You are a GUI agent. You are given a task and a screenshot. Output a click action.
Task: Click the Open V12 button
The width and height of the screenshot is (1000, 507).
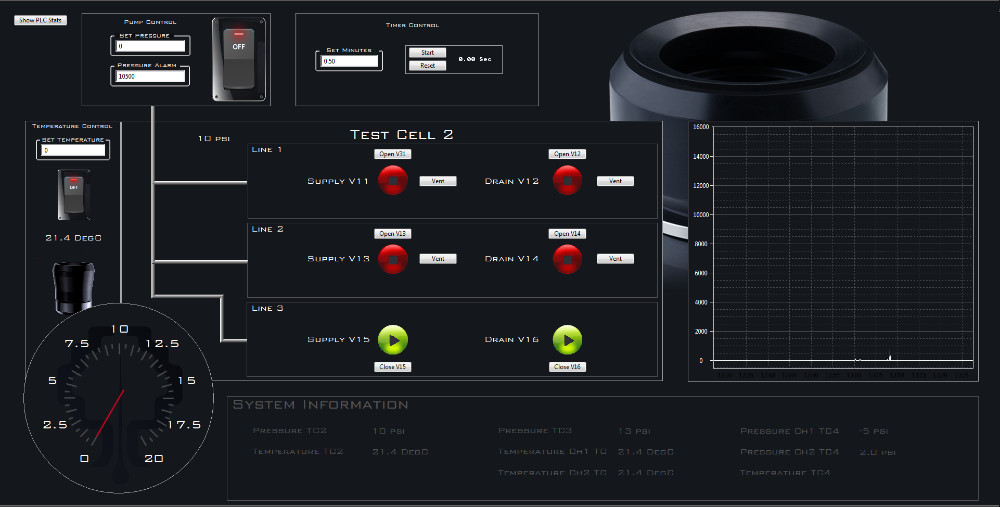click(x=567, y=154)
